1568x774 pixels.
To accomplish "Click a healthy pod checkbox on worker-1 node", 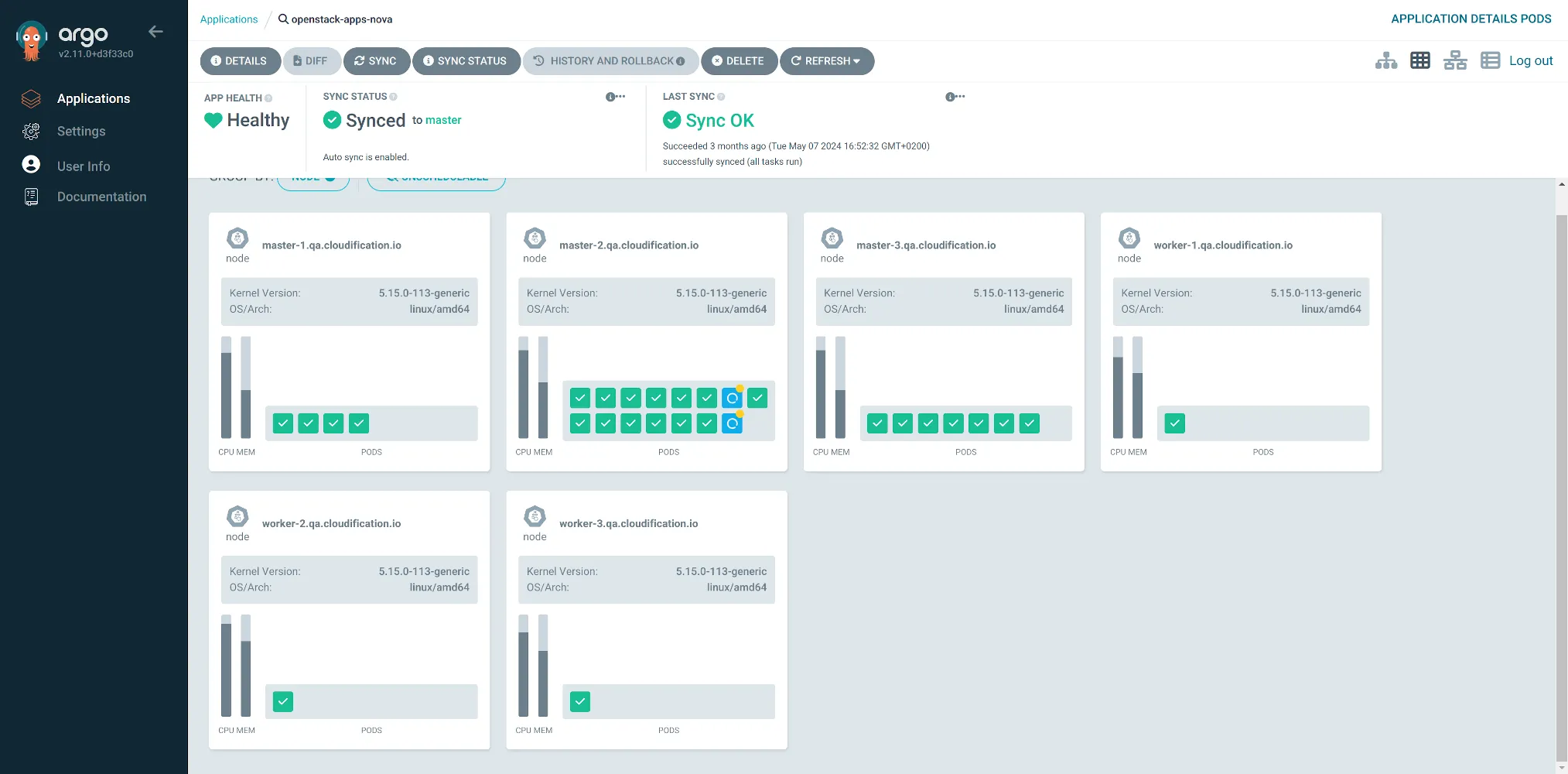I will [1174, 423].
